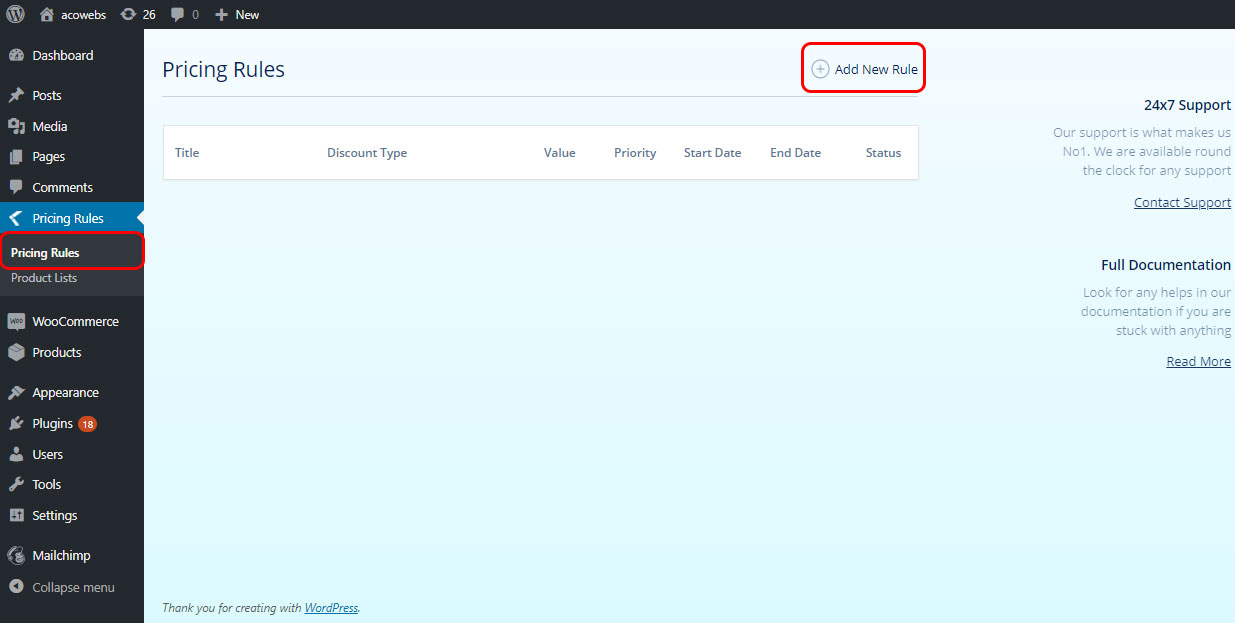Click the Comments sidebar menu label
This screenshot has width=1235, height=623.
[62, 187]
